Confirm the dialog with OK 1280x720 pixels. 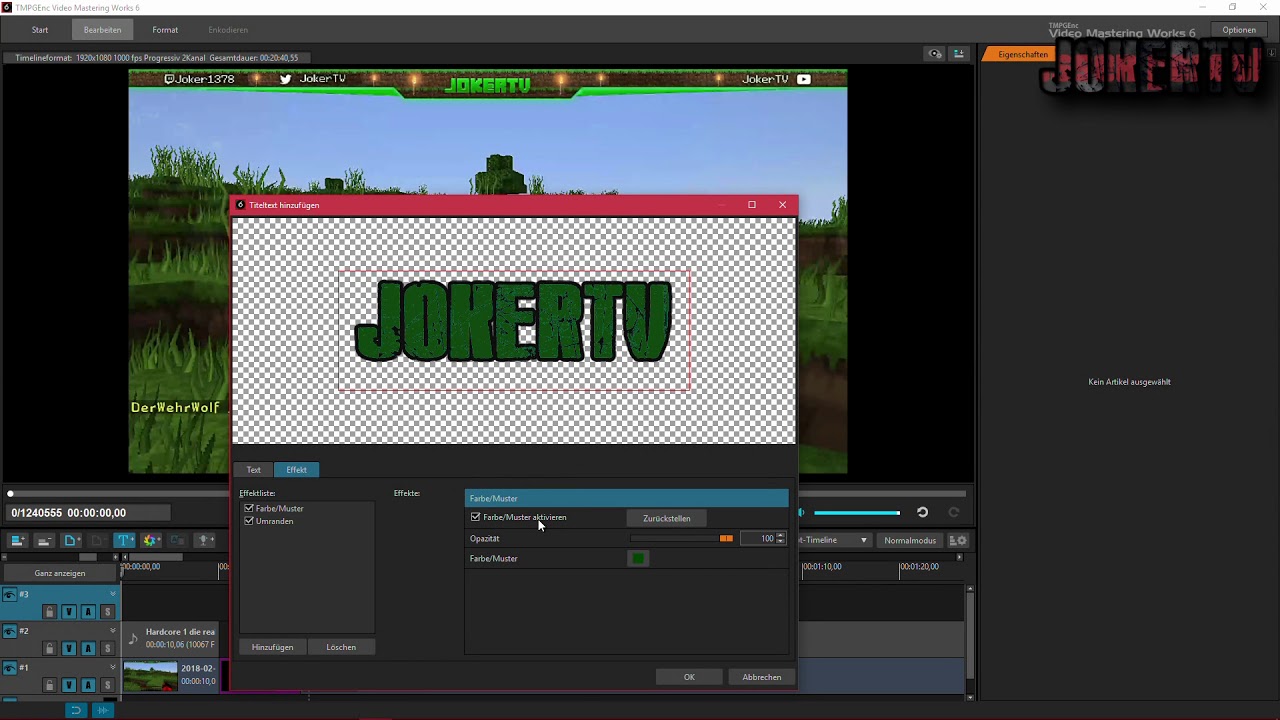(689, 677)
